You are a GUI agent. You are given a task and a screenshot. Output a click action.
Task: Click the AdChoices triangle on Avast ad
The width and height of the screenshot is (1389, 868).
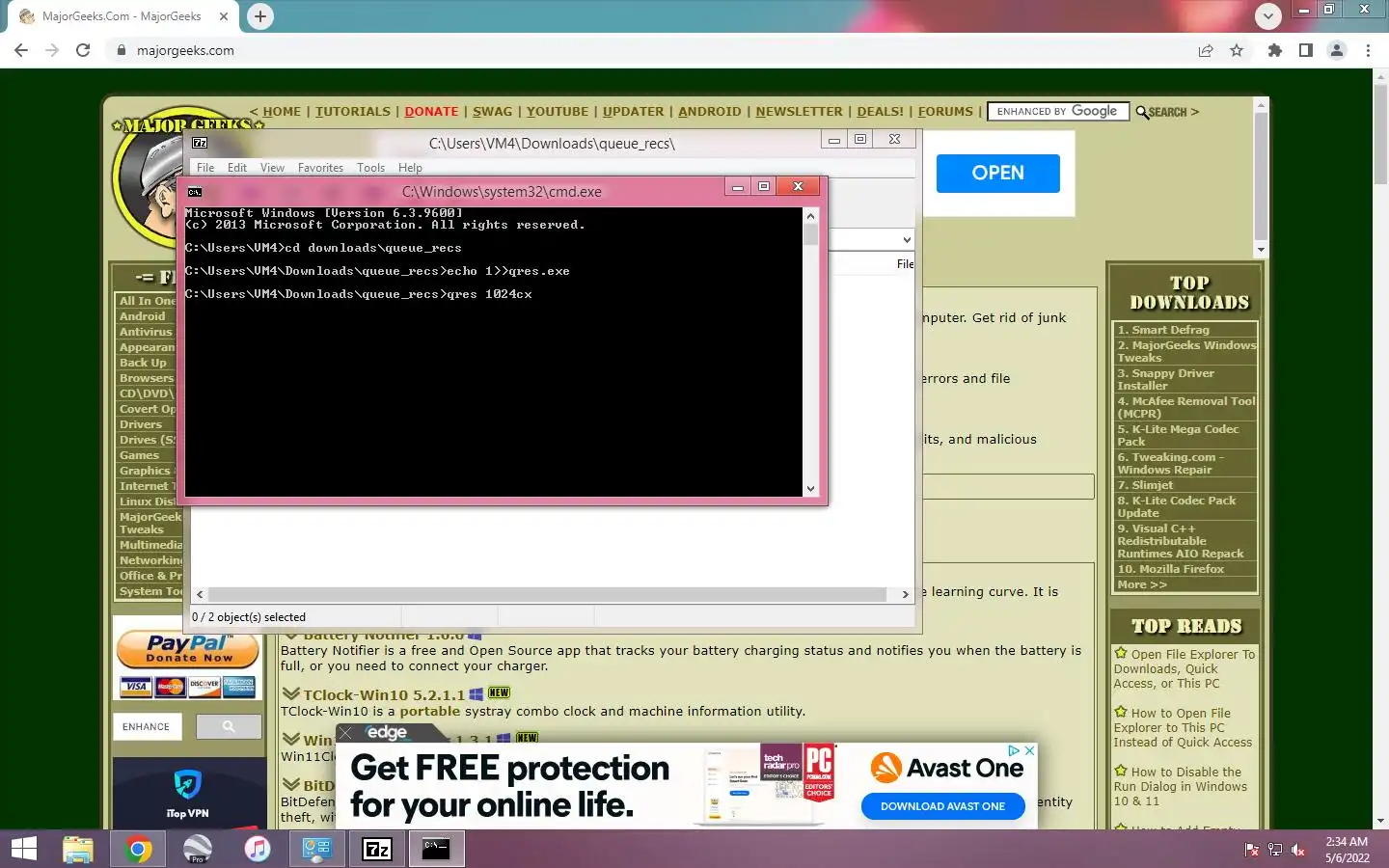click(x=1014, y=750)
